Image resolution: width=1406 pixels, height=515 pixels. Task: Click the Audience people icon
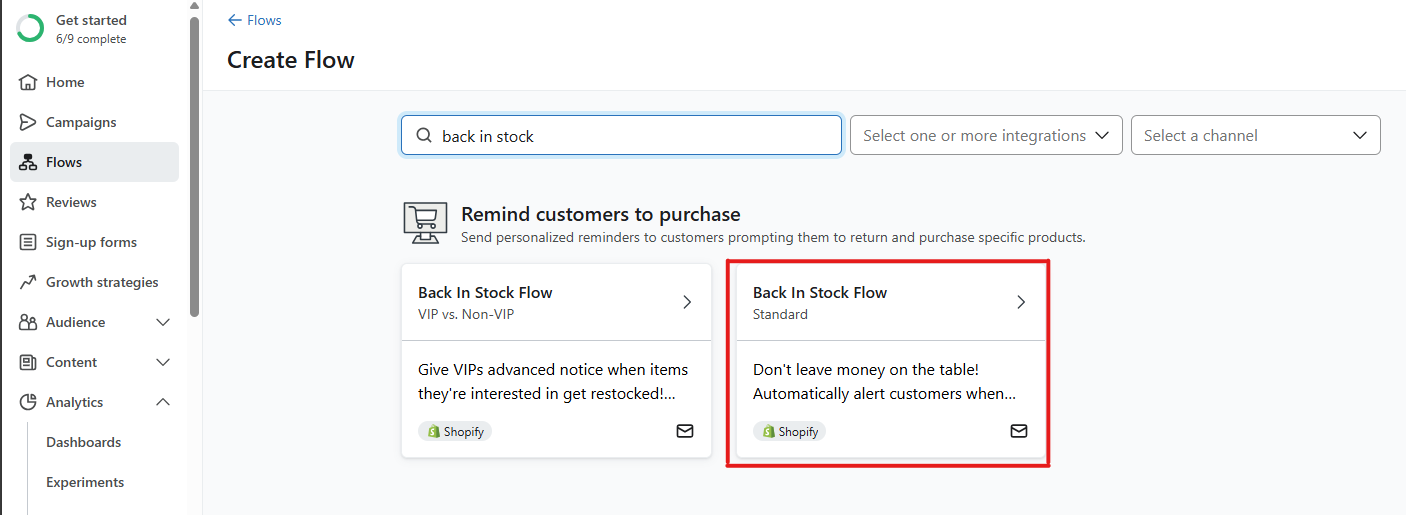click(x=28, y=322)
